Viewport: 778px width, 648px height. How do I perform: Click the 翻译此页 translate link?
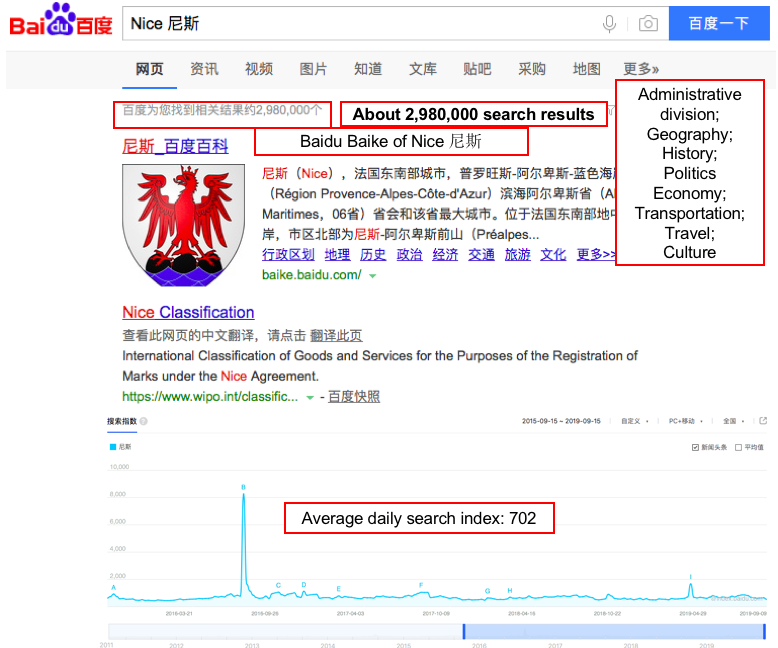coord(336,336)
